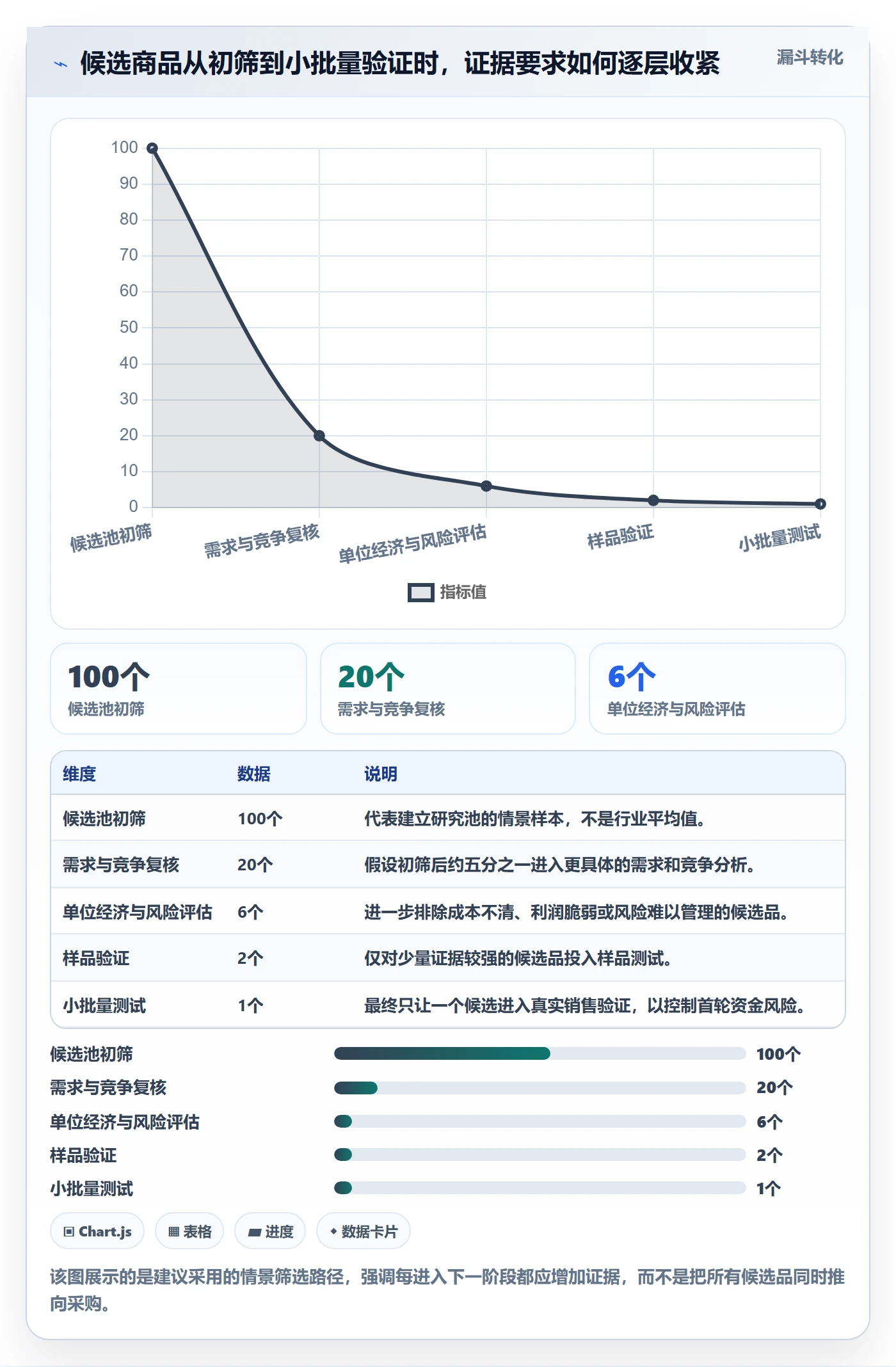Click the 进度 chip
The height and width of the screenshot is (1367, 896).
point(270,1231)
